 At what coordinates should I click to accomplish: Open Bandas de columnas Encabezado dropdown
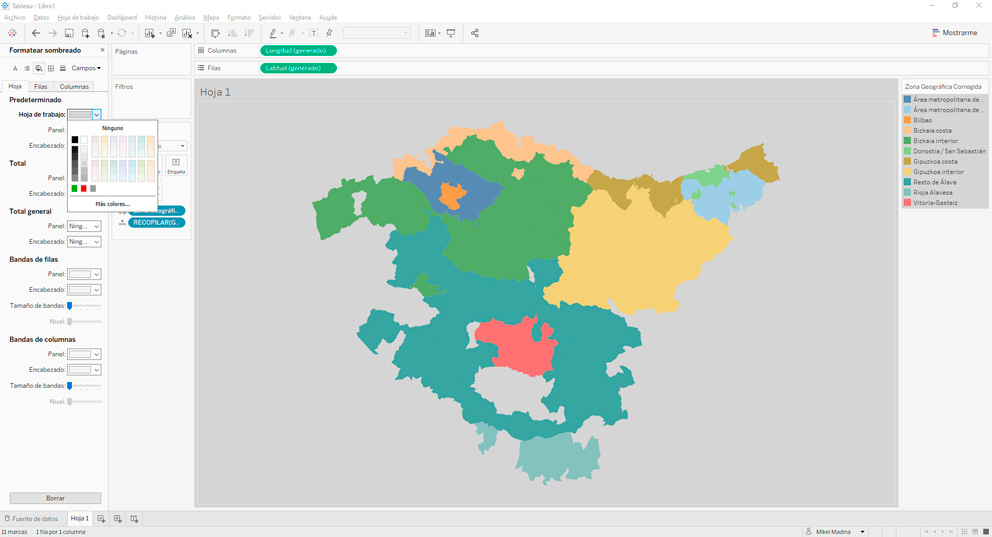(84, 369)
